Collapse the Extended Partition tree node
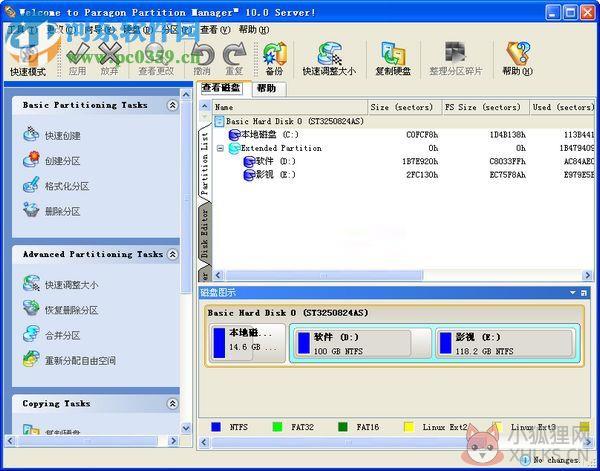This screenshot has width=600, height=471. click(x=220, y=148)
